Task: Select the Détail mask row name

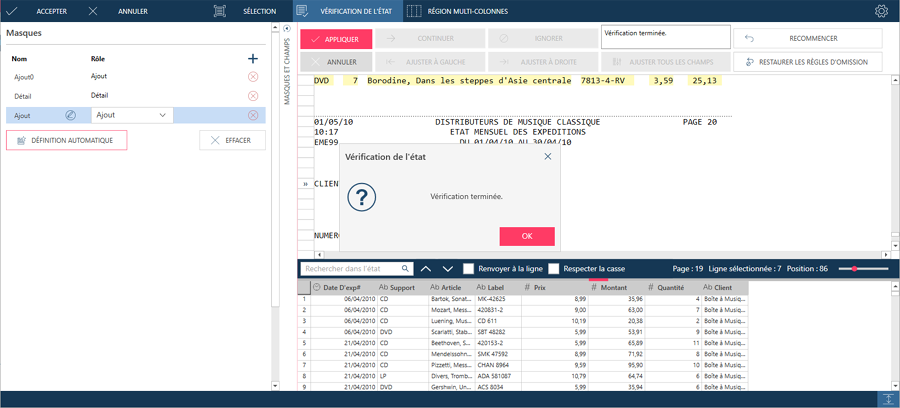Action: click(22, 96)
